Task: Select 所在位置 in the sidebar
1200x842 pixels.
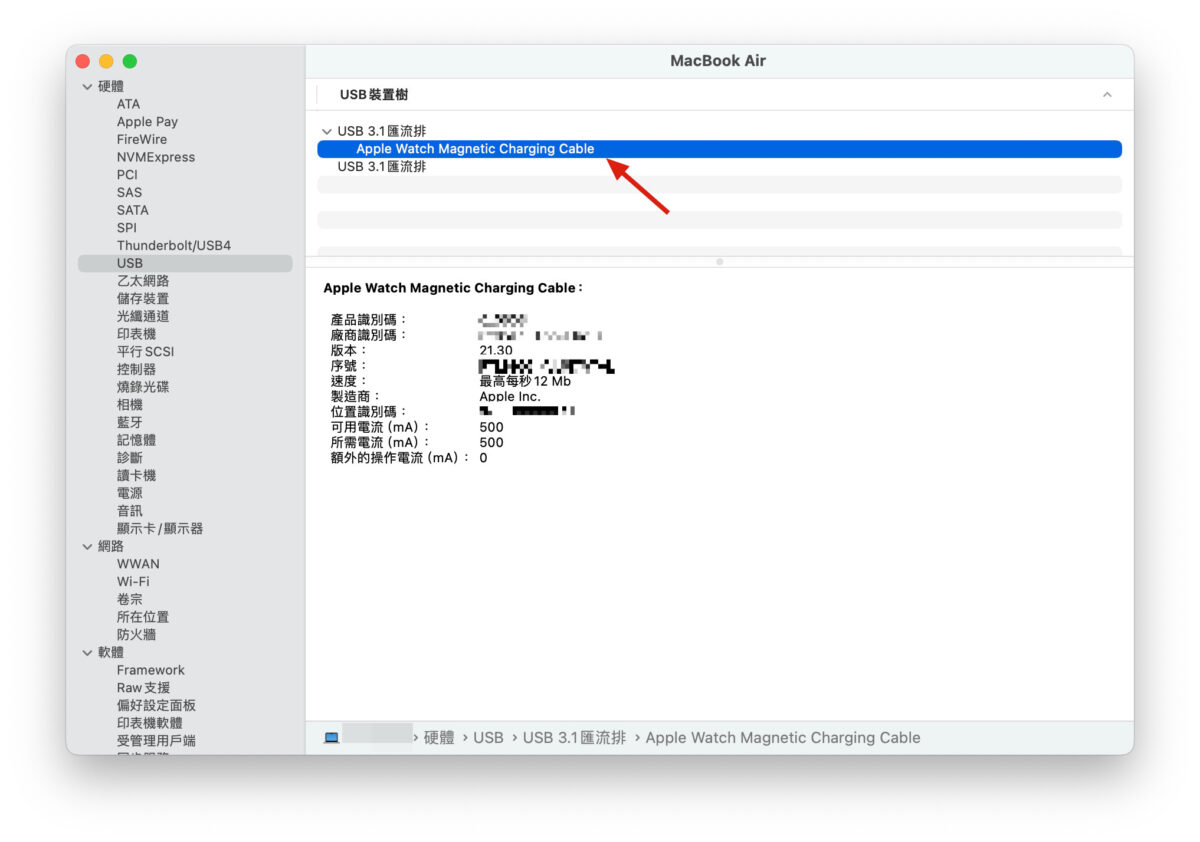Action: (x=143, y=617)
